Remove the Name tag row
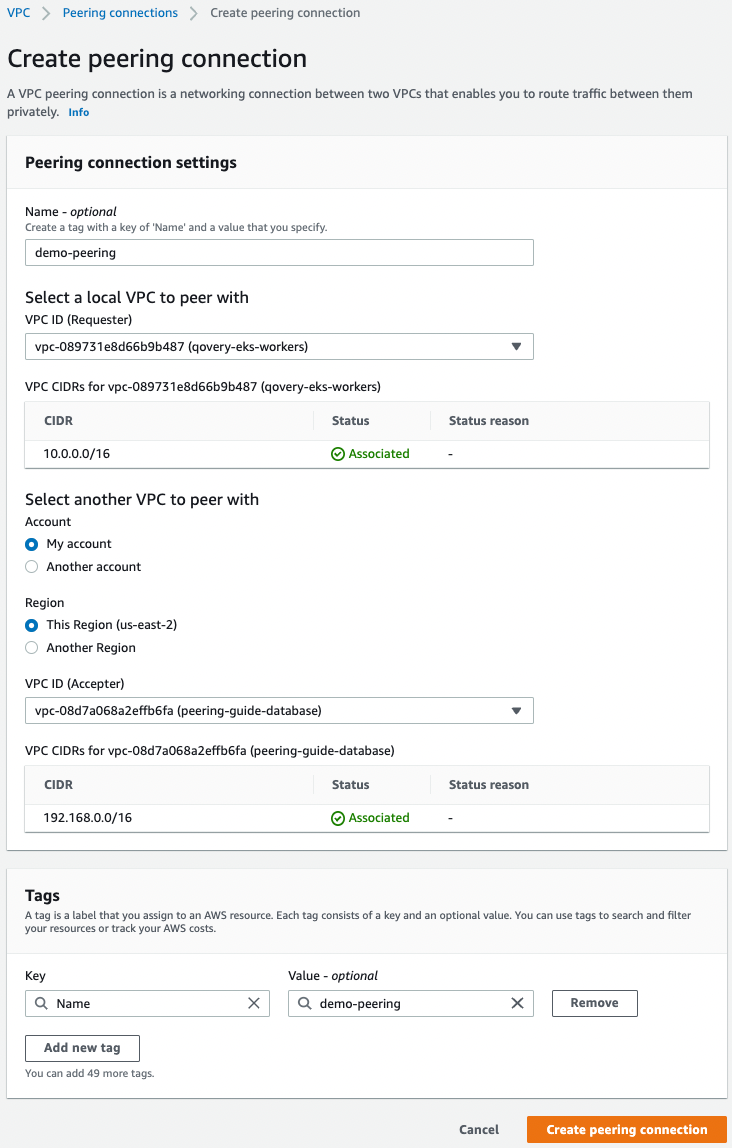Viewport: 732px width, 1148px height. (x=594, y=1003)
